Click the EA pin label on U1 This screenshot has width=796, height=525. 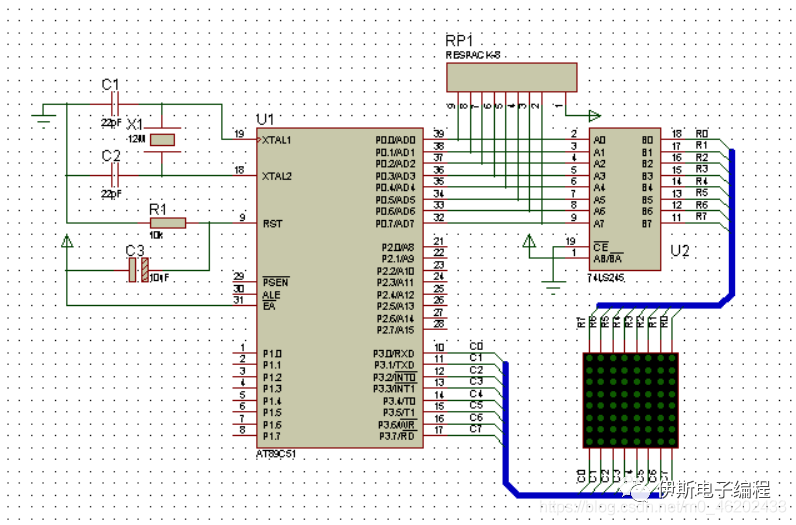tap(269, 307)
